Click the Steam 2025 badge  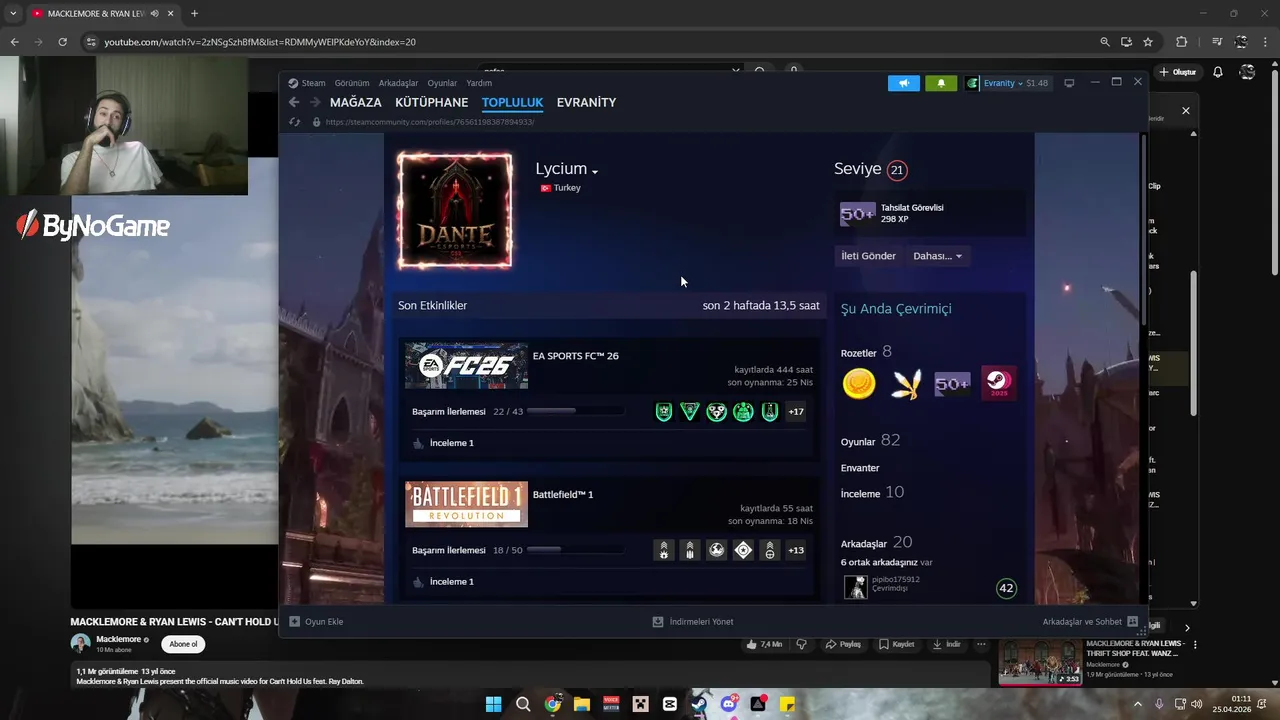tap(998, 384)
